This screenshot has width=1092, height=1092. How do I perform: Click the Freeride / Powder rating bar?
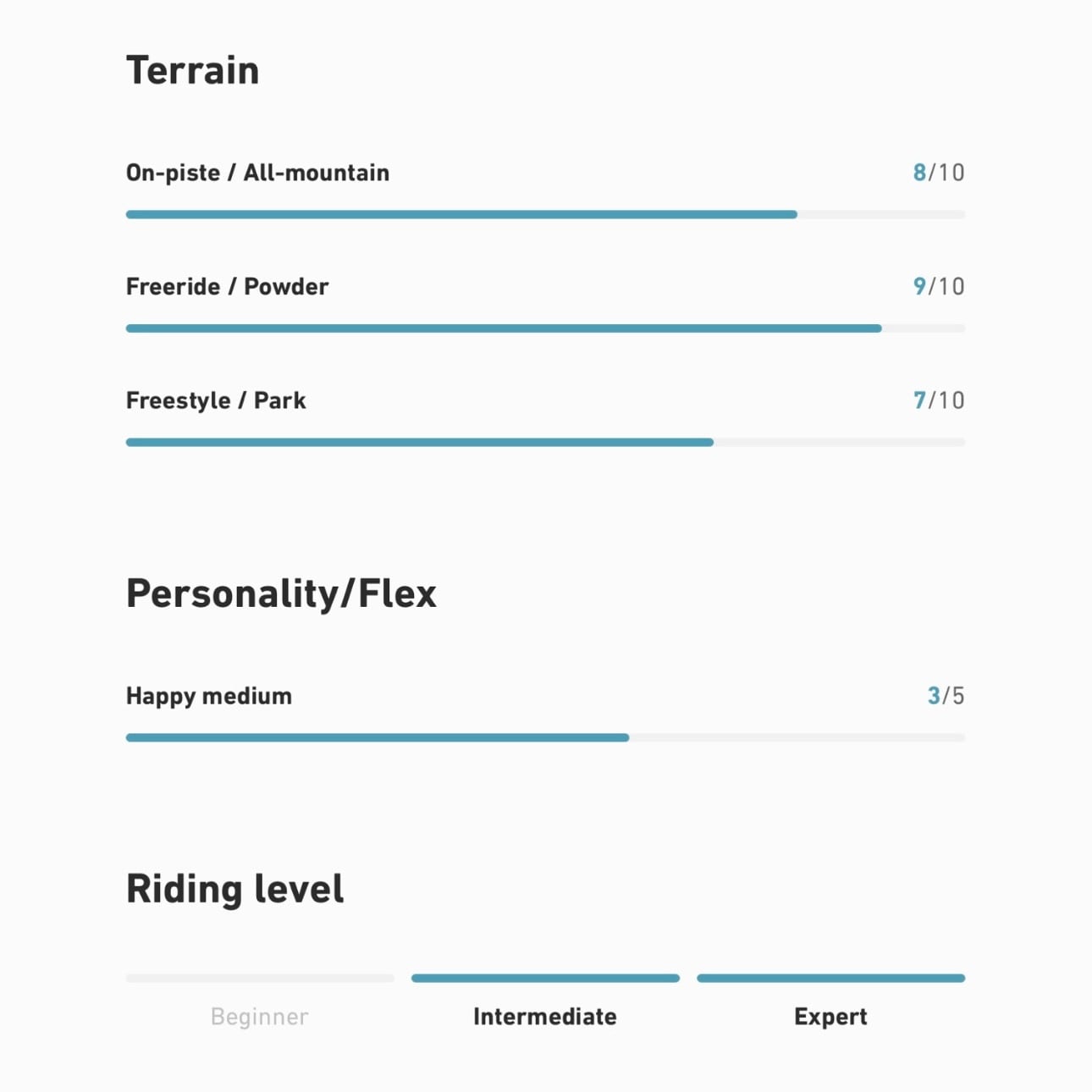(545, 328)
